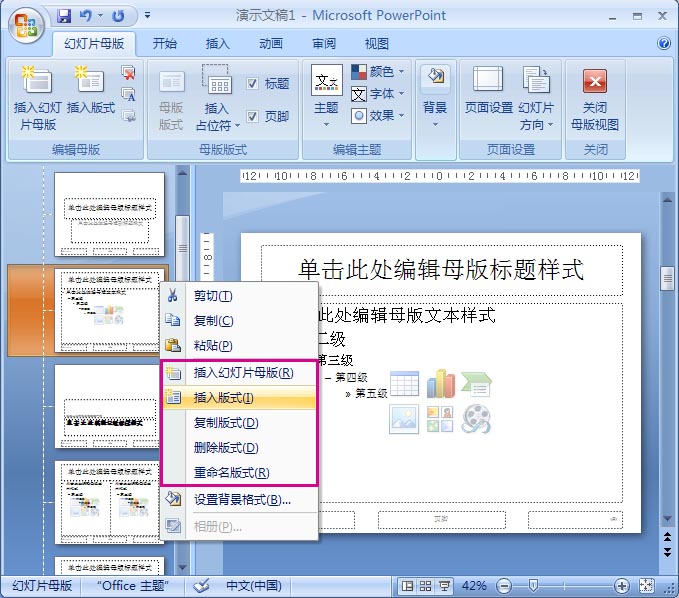Click the 42% zoom level
Image resolution: width=679 pixels, height=598 pixels.
474,586
